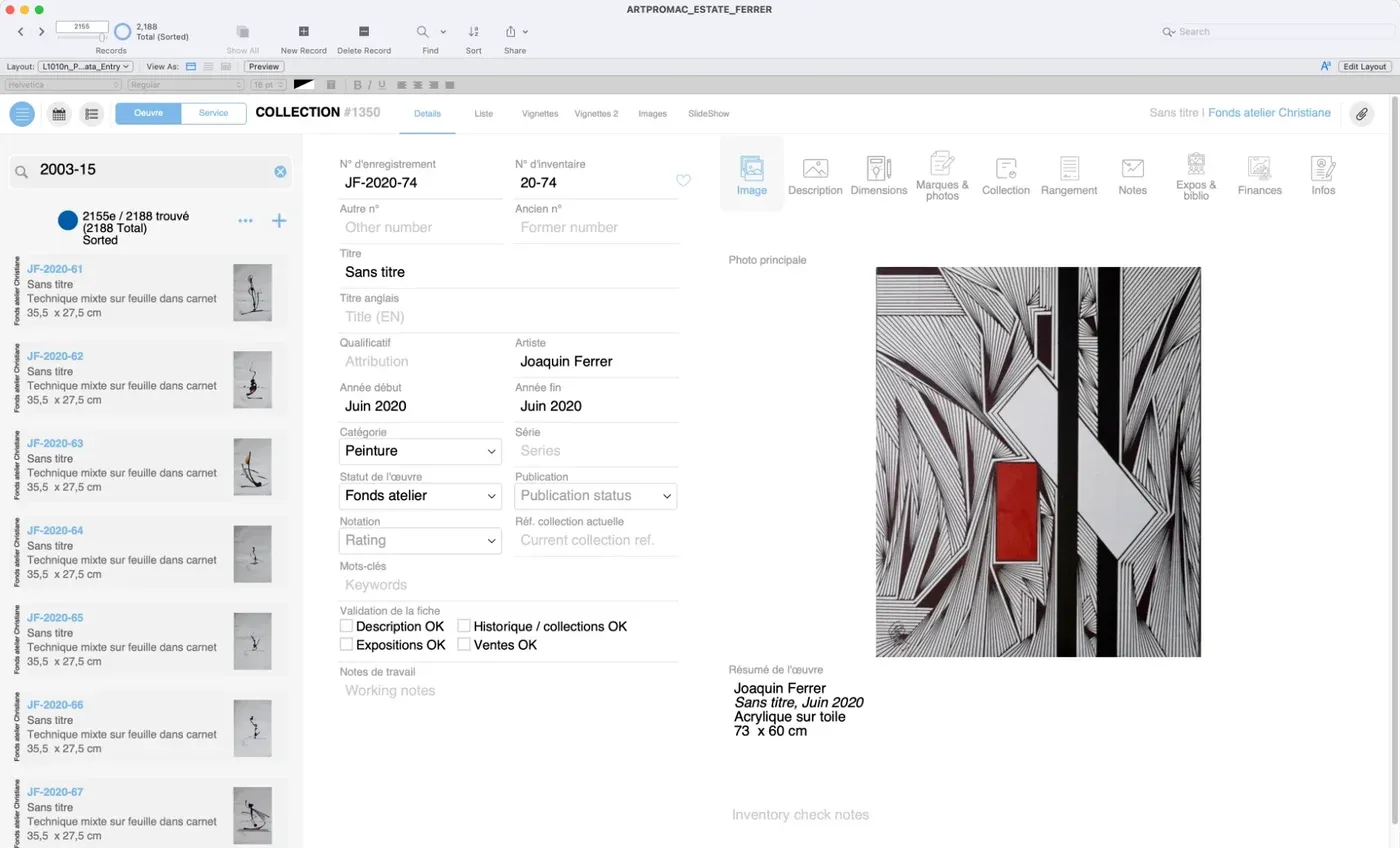Go to previous record arrow
The width and height of the screenshot is (1400, 848).
(21, 32)
